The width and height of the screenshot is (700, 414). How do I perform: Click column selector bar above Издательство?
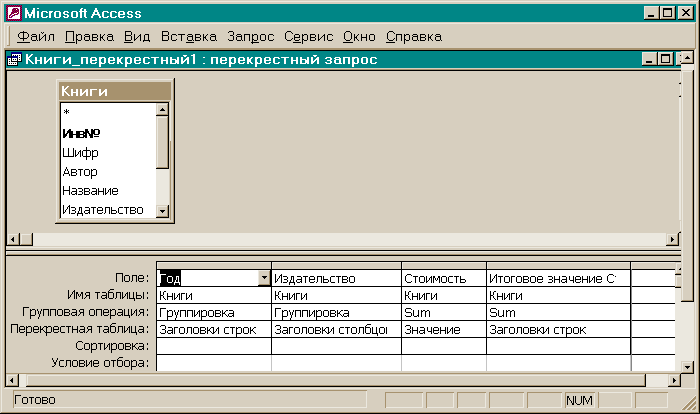coord(337,266)
